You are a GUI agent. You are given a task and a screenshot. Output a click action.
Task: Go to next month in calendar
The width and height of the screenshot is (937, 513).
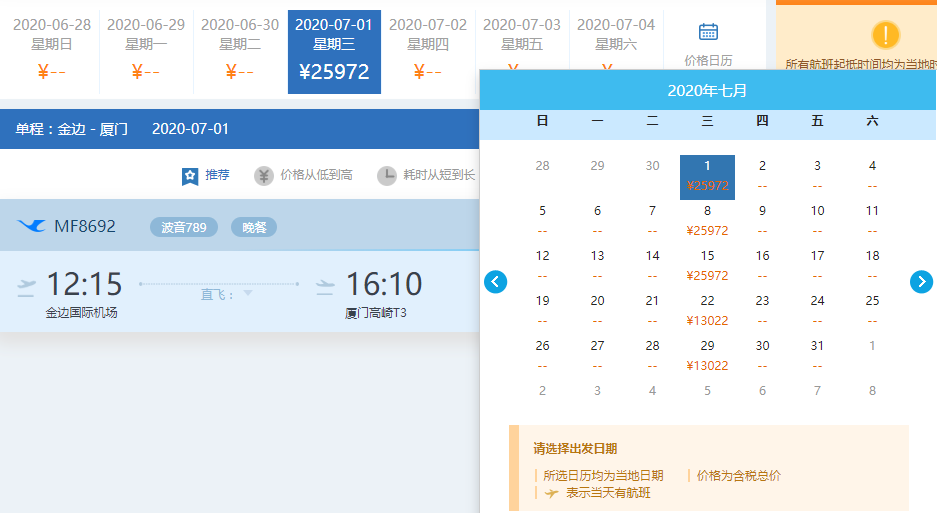[921, 282]
